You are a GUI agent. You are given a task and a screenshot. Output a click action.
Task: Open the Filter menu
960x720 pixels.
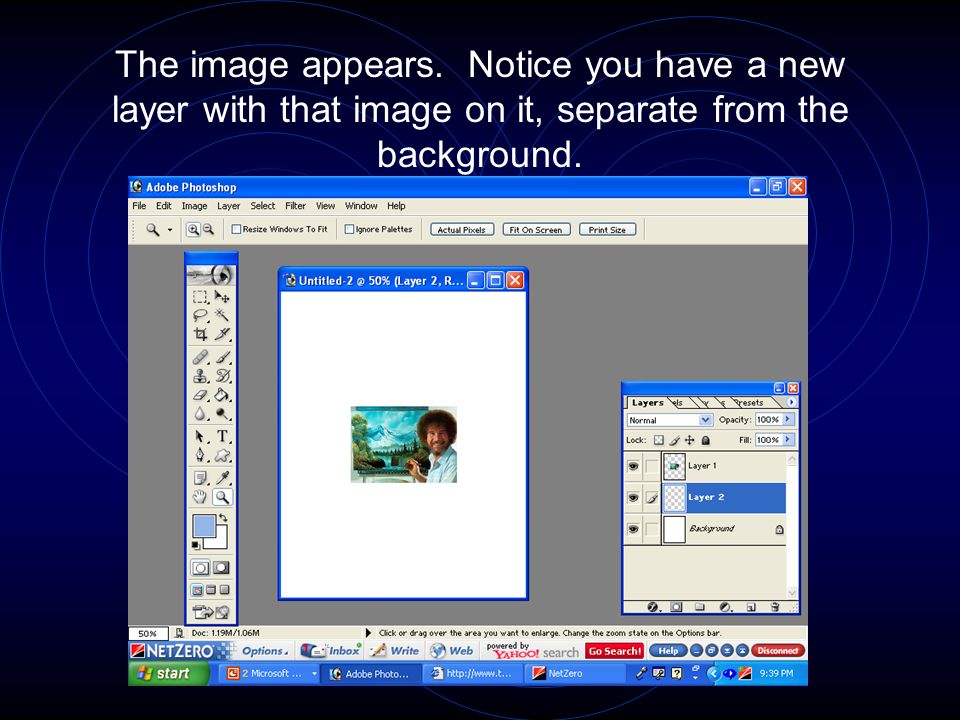click(x=295, y=206)
